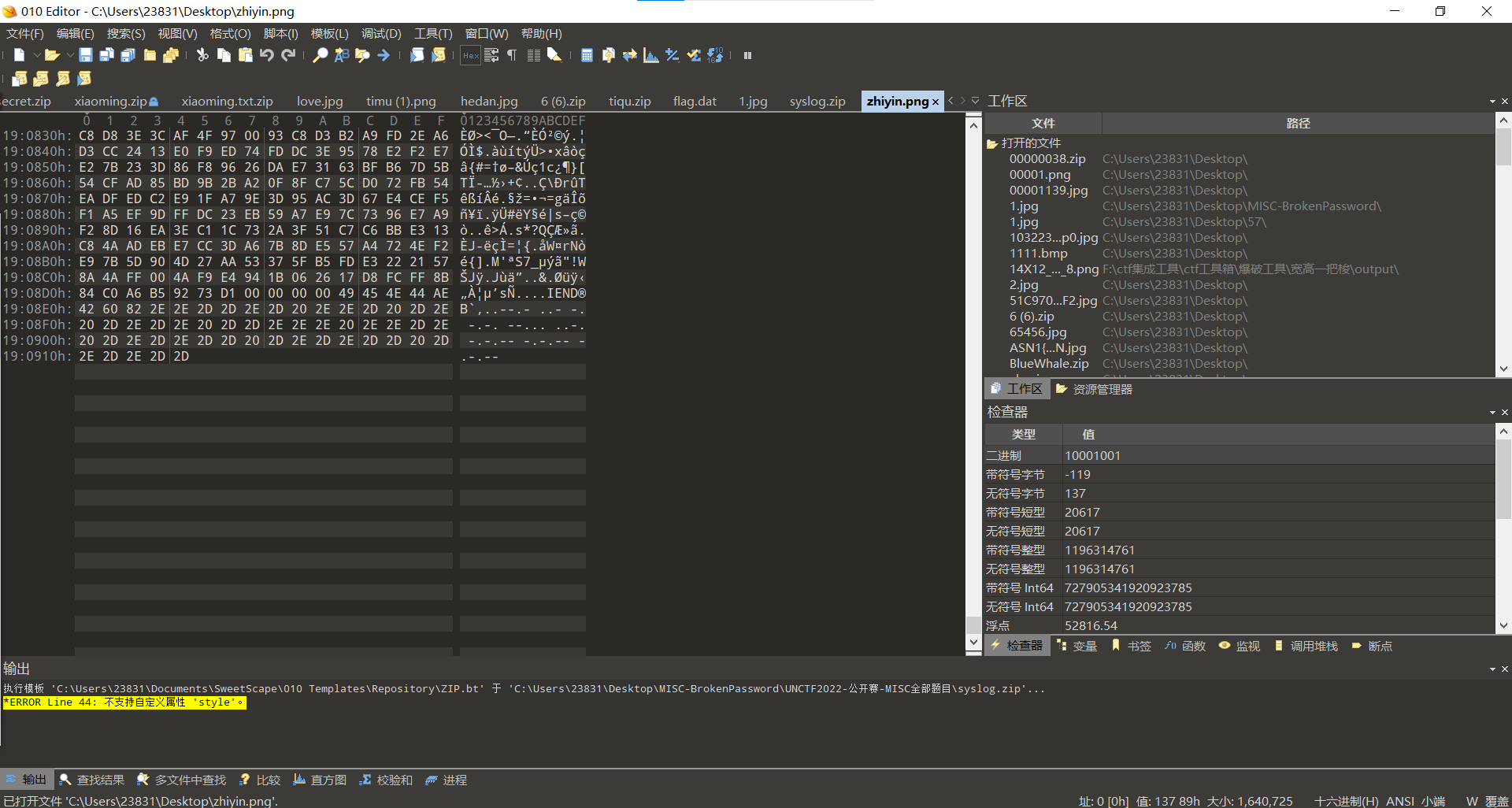1512x808 pixels.
Task: Click the Run Template icon in main toolbar
Action: pos(439,55)
